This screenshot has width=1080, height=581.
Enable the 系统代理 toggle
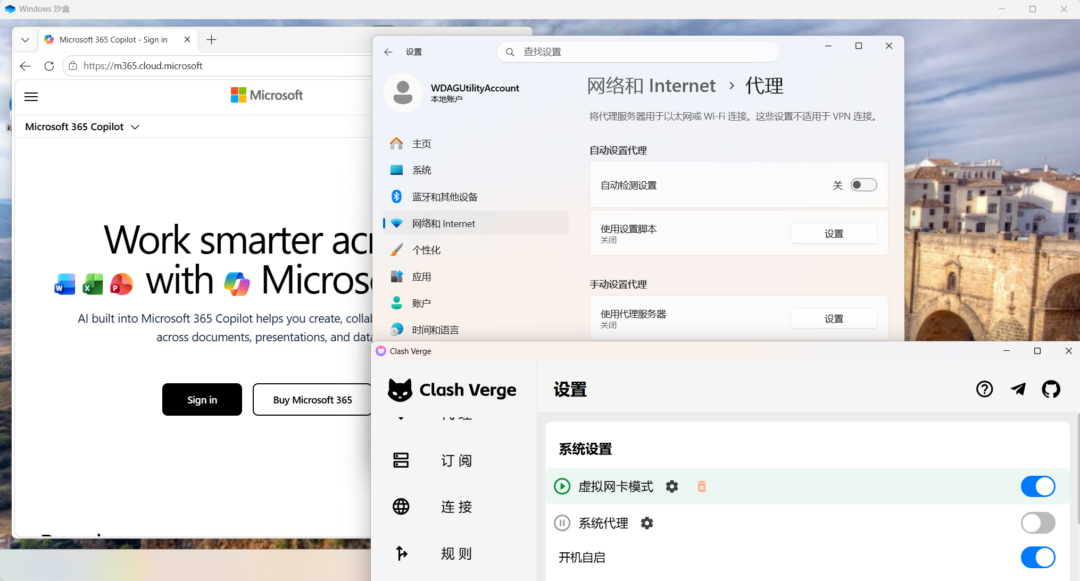tap(1038, 523)
